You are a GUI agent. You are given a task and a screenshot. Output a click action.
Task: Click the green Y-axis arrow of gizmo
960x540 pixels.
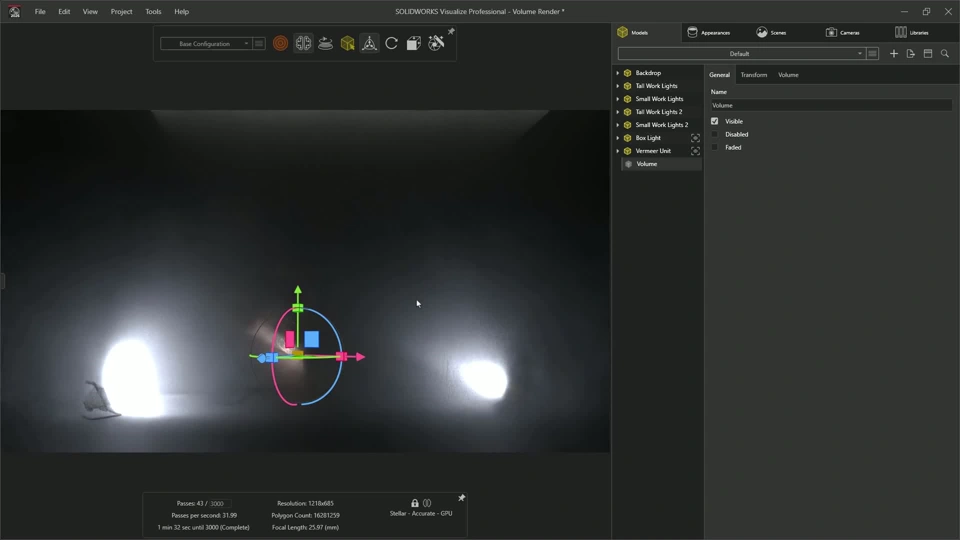pos(298,290)
